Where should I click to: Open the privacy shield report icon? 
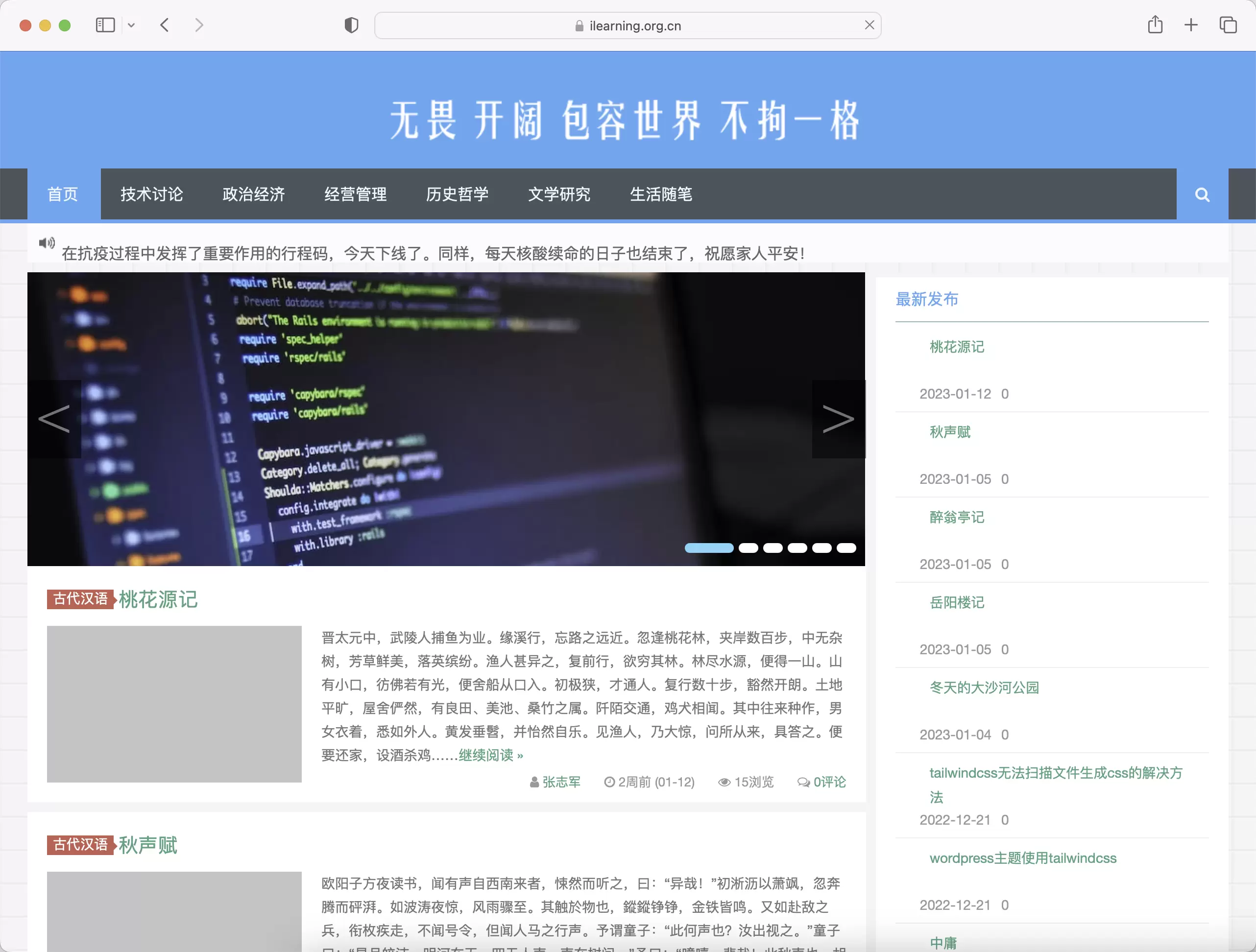tap(352, 25)
